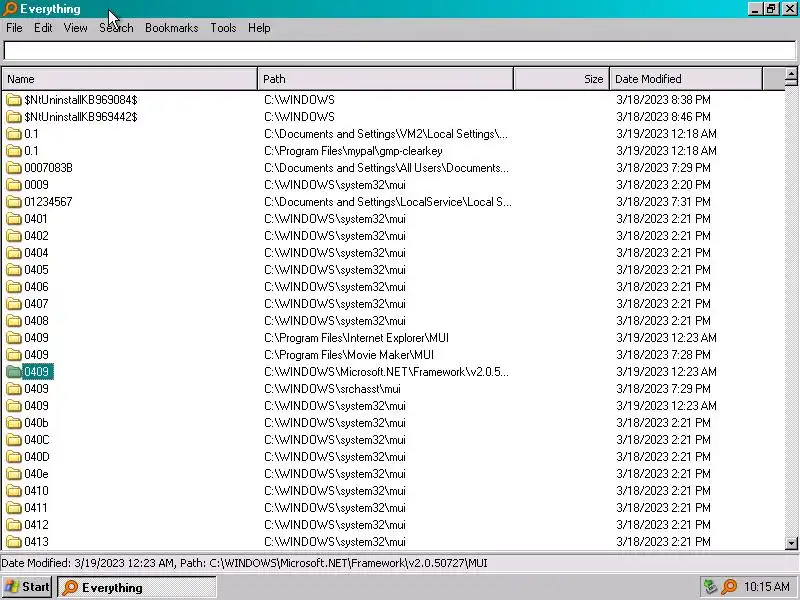Select the $NtUninstallKB969084$ folder icon
The height and width of the screenshot is (600, 800).
[14, 100]
